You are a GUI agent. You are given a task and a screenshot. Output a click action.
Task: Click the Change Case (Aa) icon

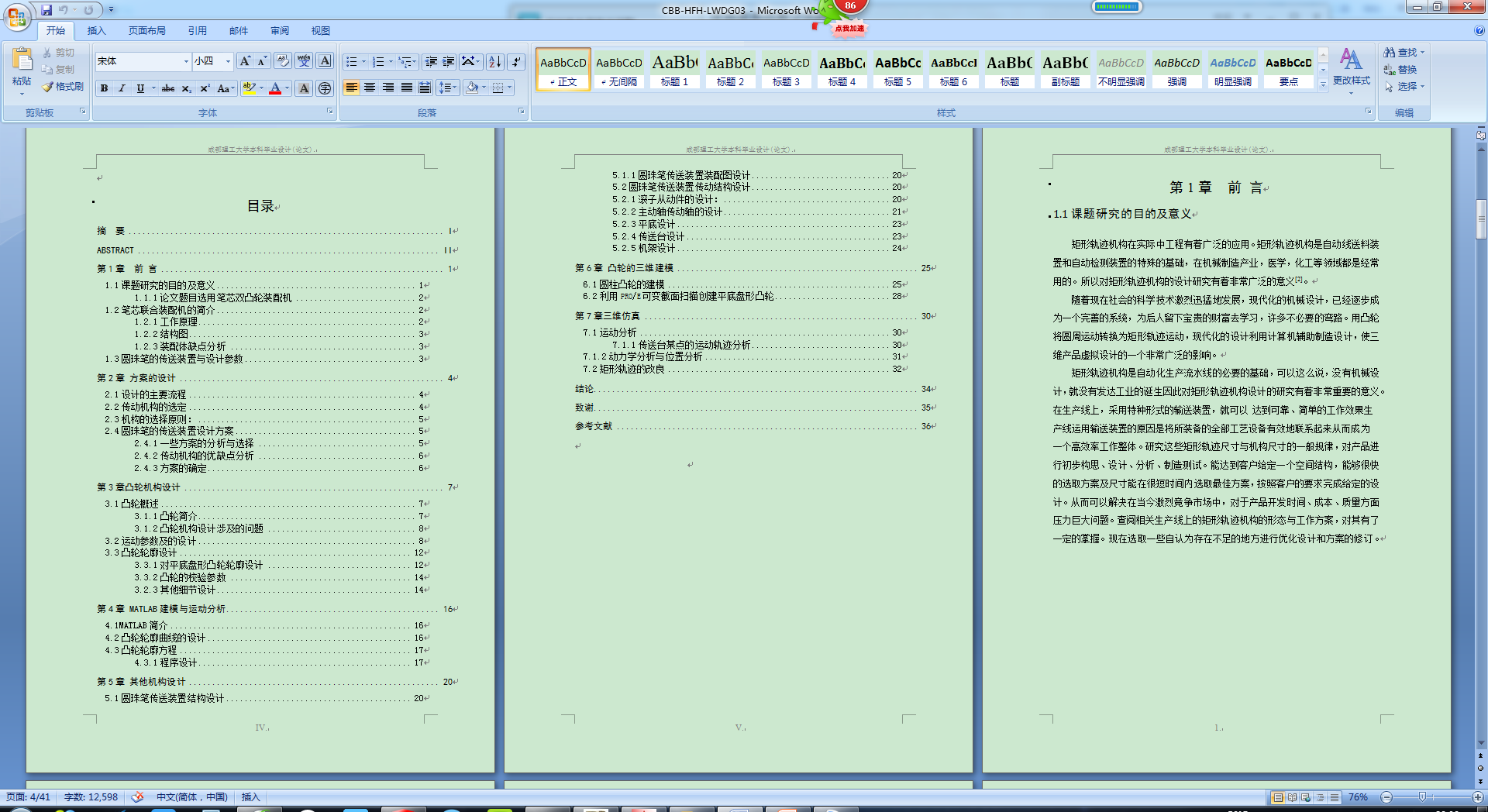(225, 88)
